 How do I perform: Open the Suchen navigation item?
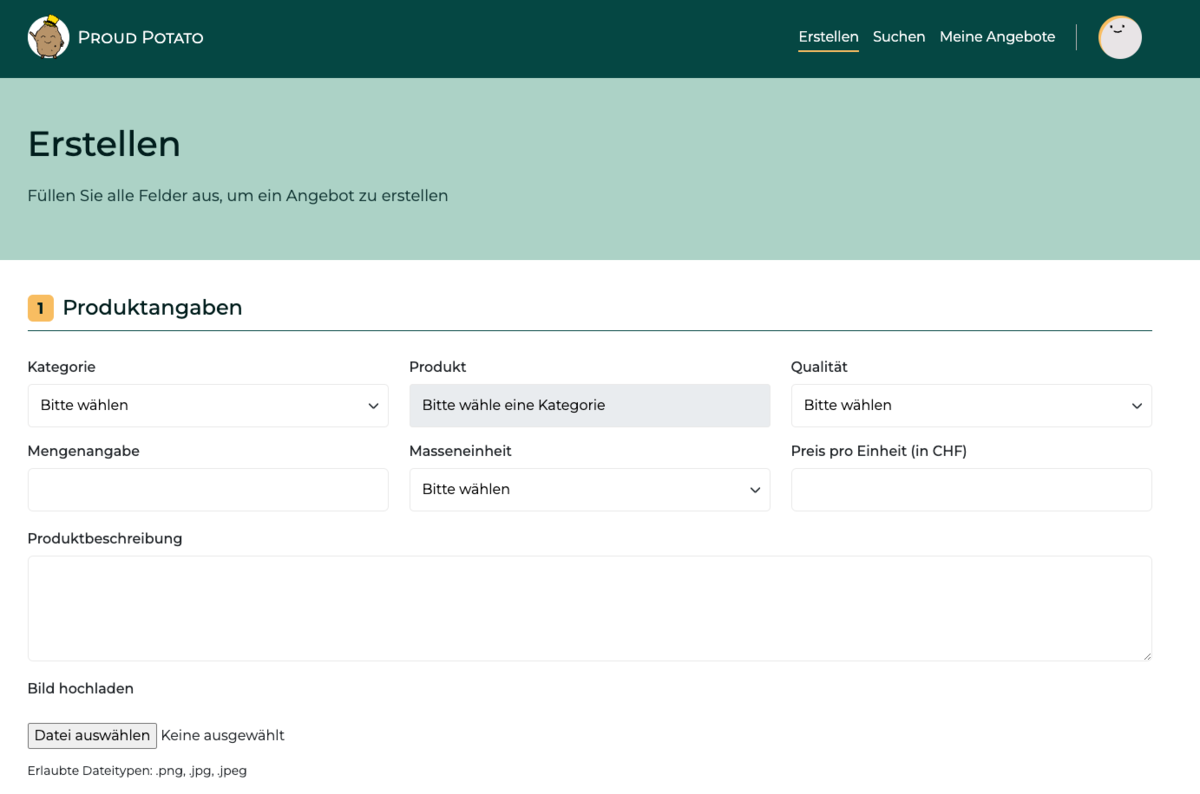[x=898, y=37]
